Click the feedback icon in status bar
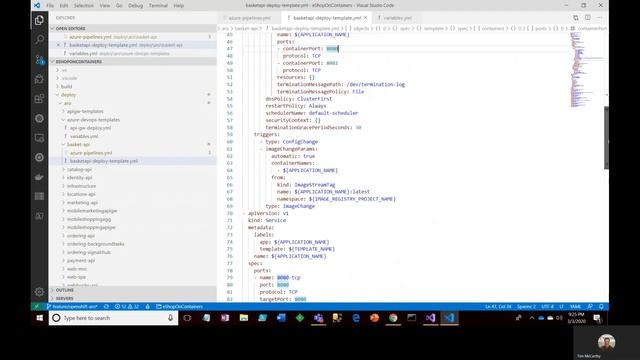 (x=590, y=307)
